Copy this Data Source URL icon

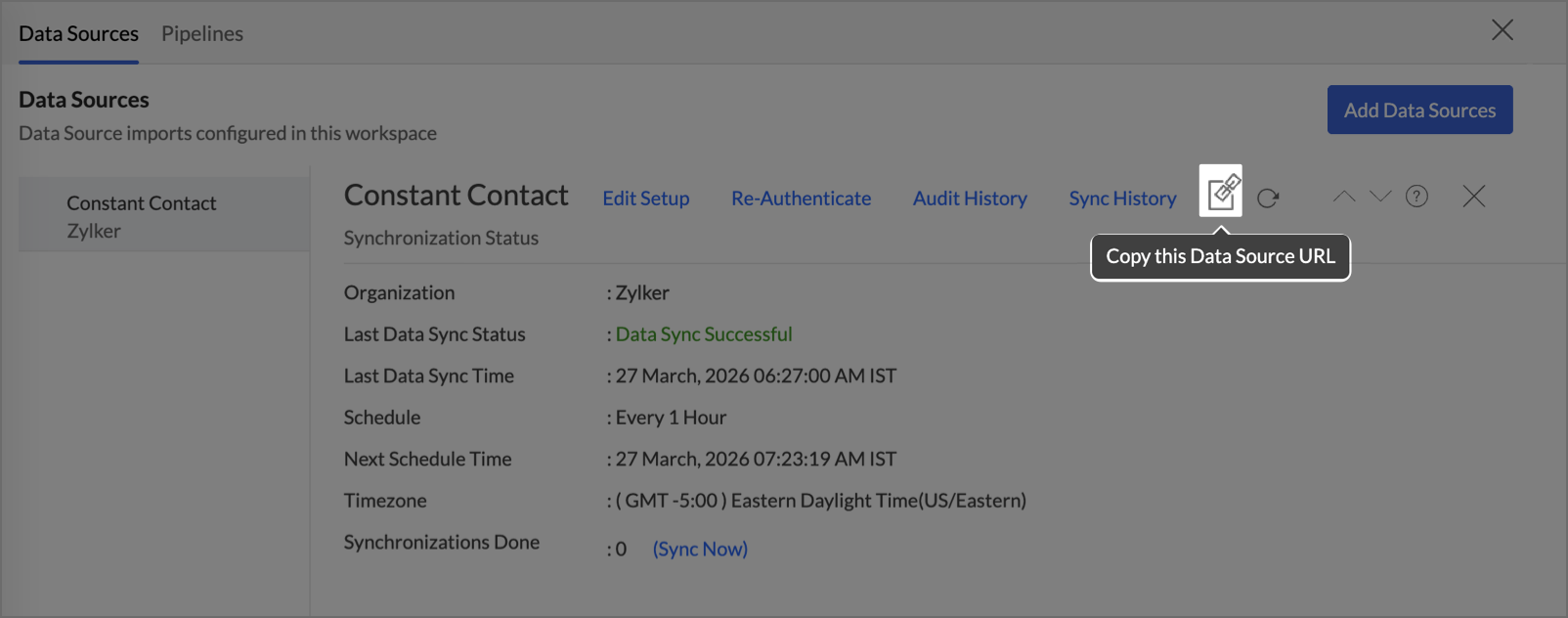pos(1221,192)
